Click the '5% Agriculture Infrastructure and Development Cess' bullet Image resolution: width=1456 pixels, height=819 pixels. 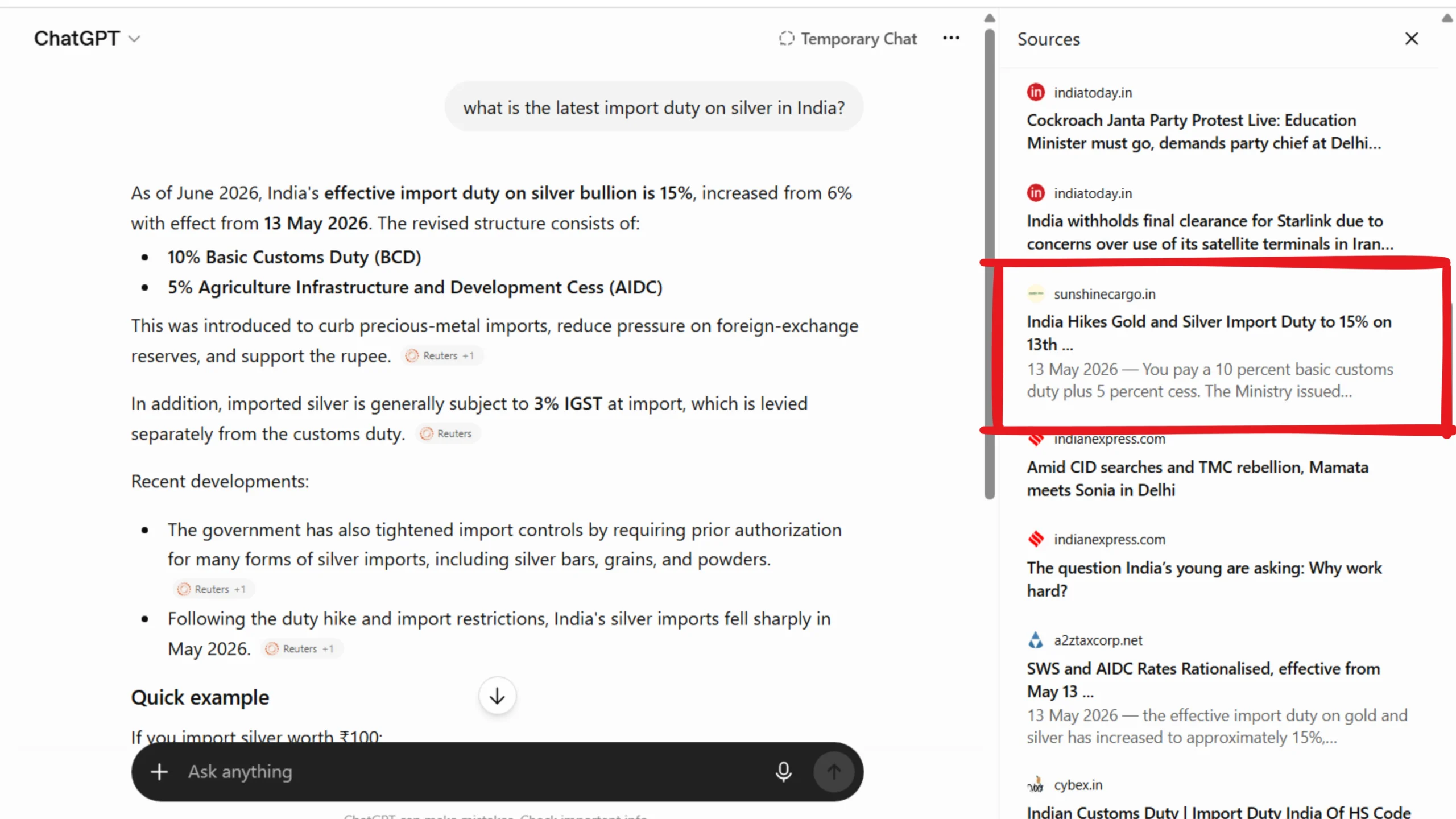click(415, 287)
